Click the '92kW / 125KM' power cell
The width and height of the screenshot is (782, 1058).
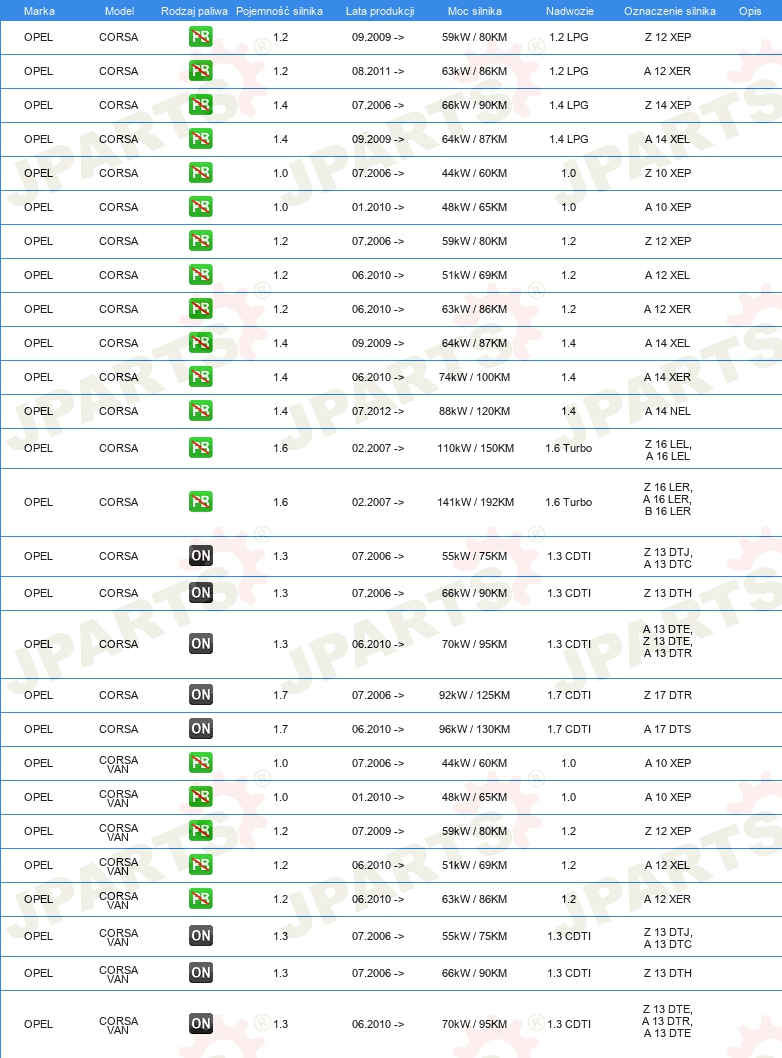pos(474,695)
